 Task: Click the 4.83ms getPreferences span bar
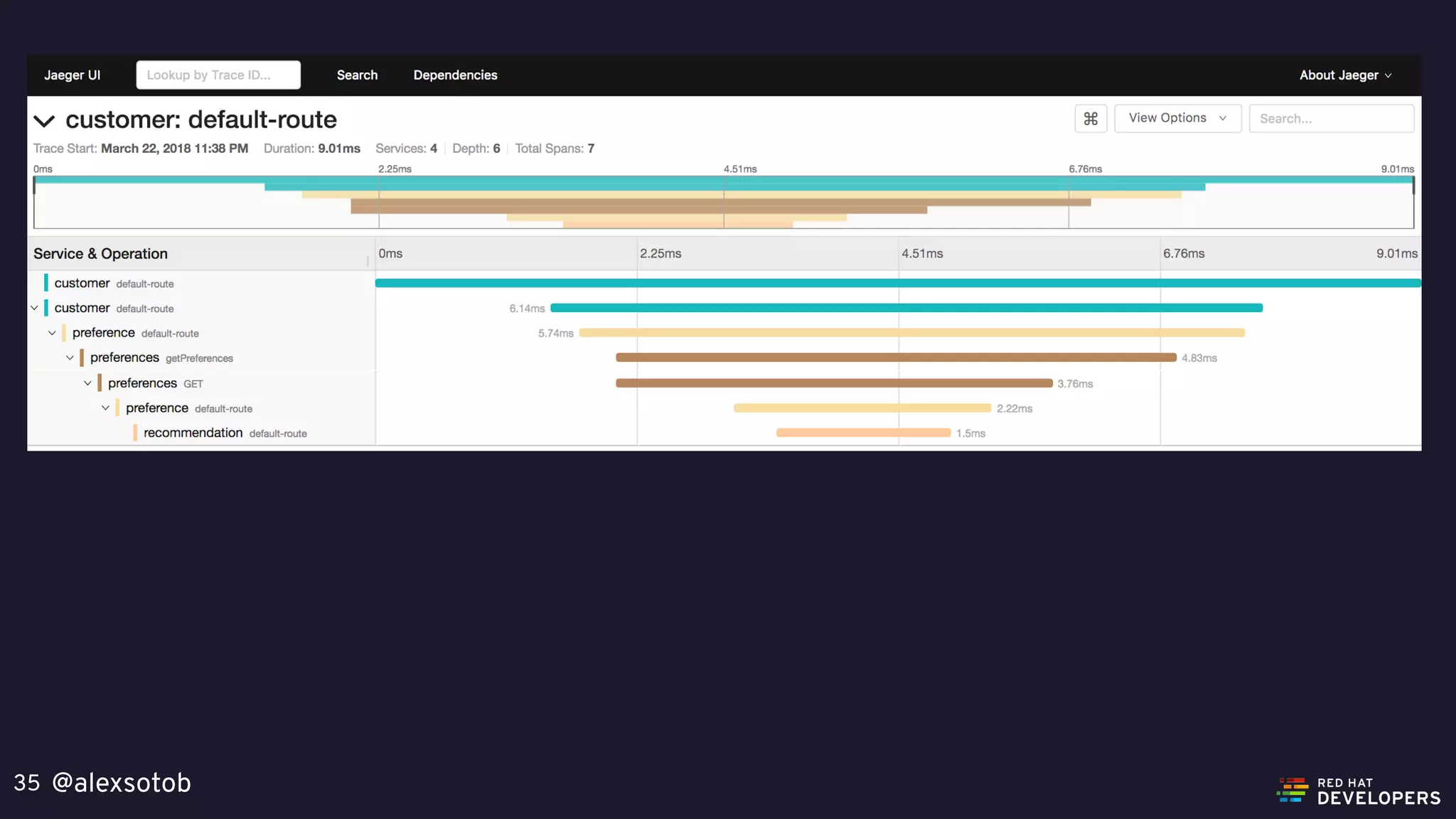point(896,358)
